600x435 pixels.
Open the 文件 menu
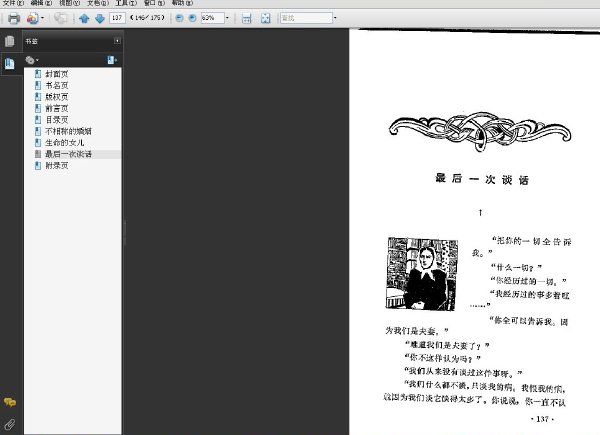pyautogui.click(x=13, y=3)
